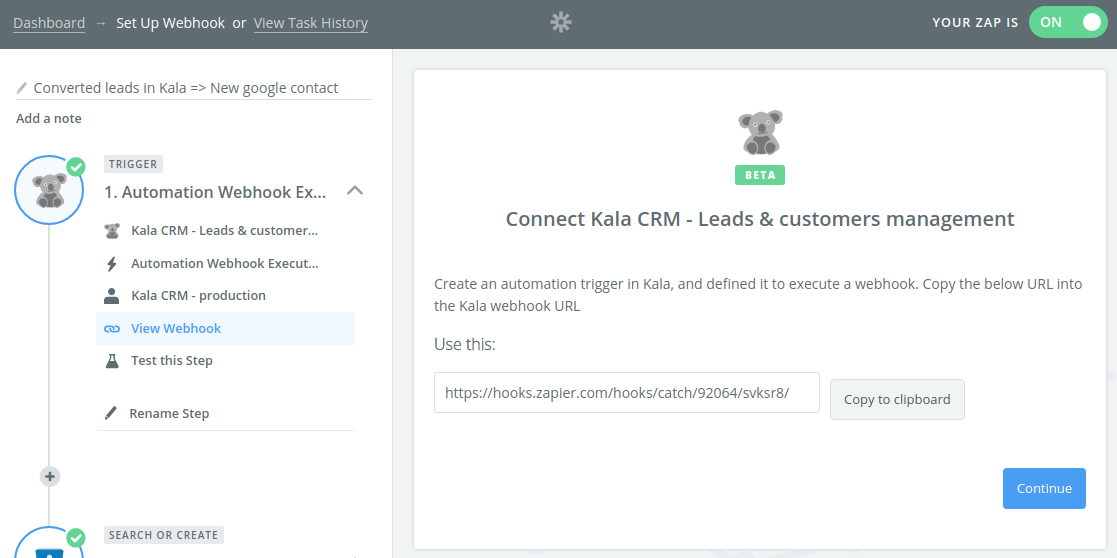This screenshot has width=1117, height=558.
Task: Click the webhook URL text field
Action: (626, 393)
